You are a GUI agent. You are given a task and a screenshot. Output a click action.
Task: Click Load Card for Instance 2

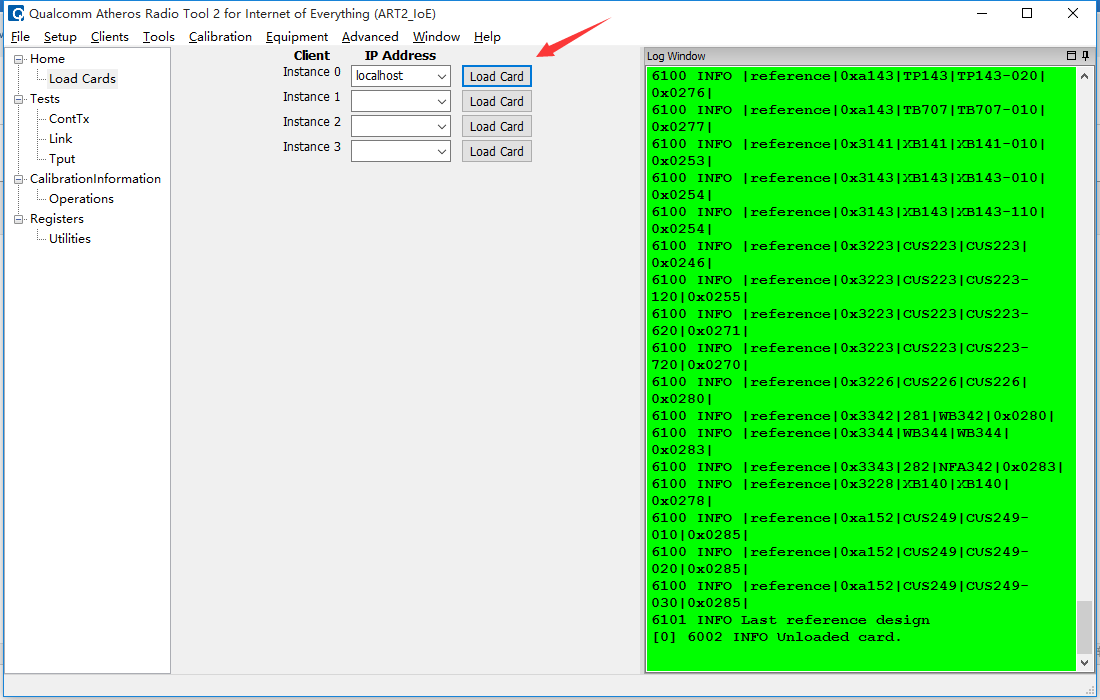[x=497, y=126]
